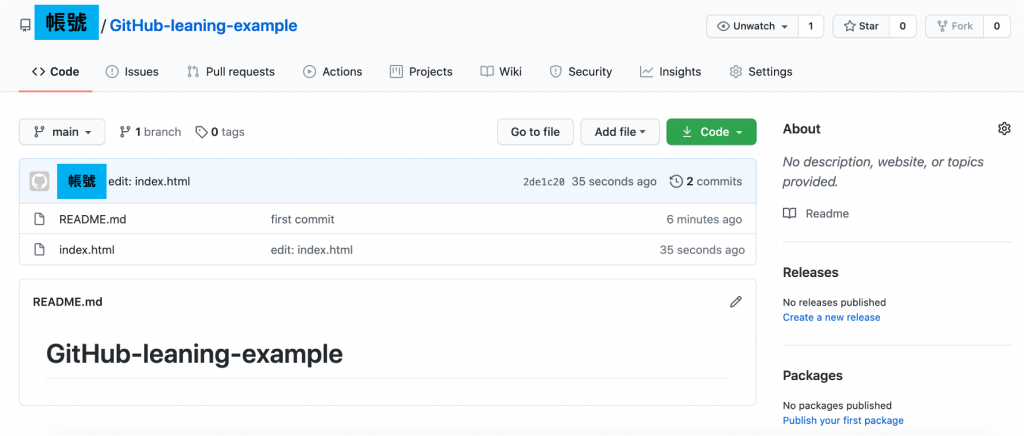
Task: Open the first commit message link
Action: click(x=302, y=219)
